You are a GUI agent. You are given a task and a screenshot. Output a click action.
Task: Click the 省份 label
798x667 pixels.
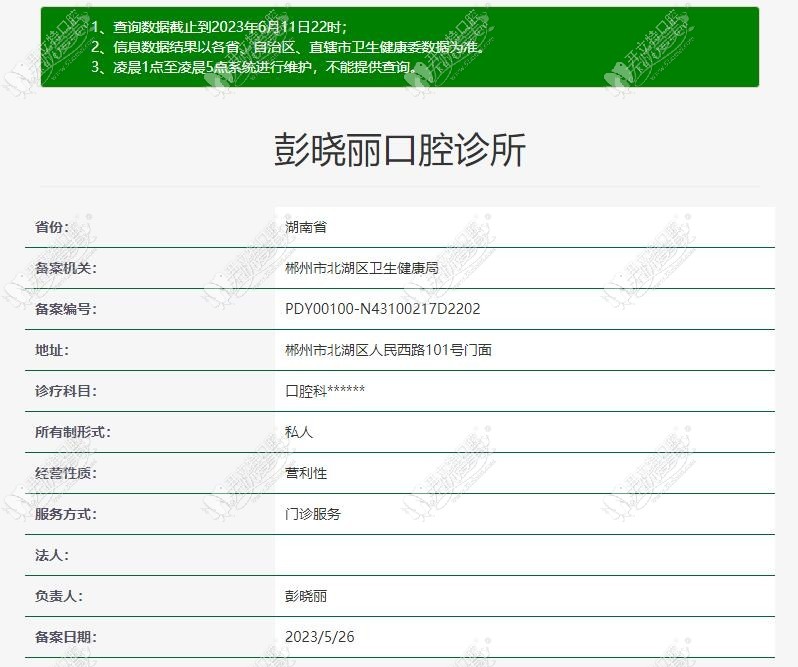(51, 227)
